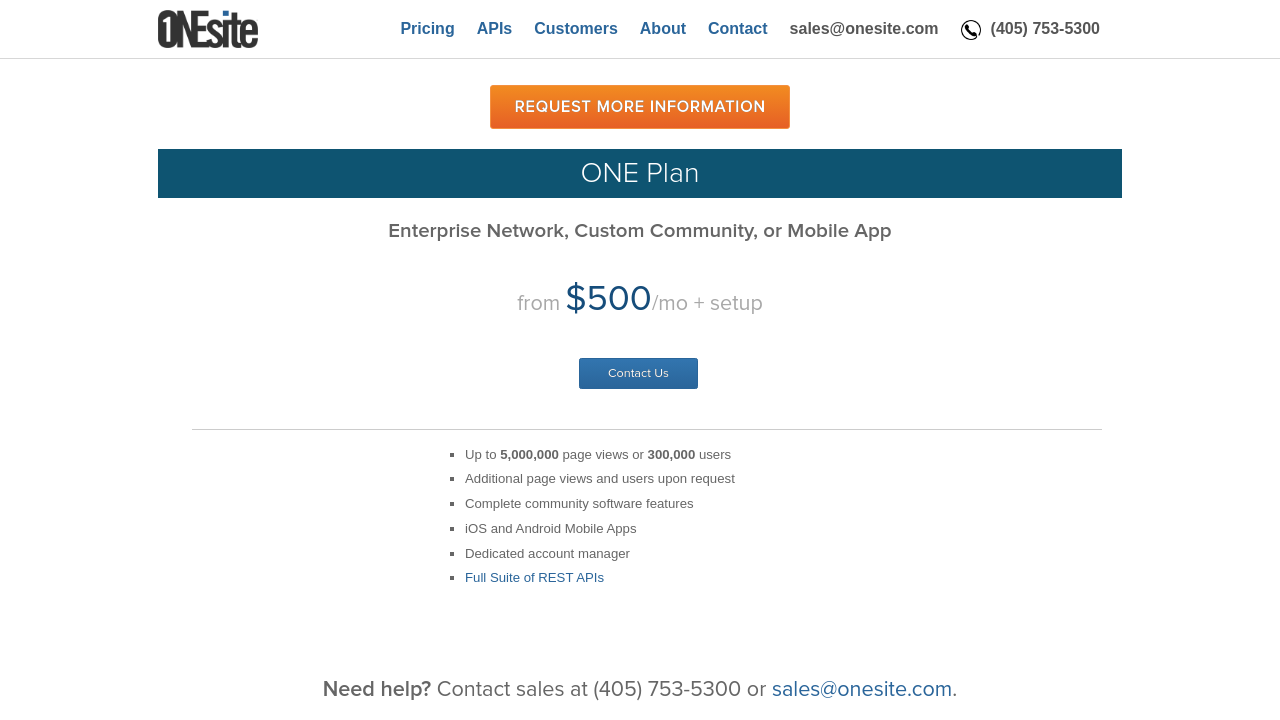Go to the APIs page
This screenshot has height=720, width=1280.
click(494, 29)
